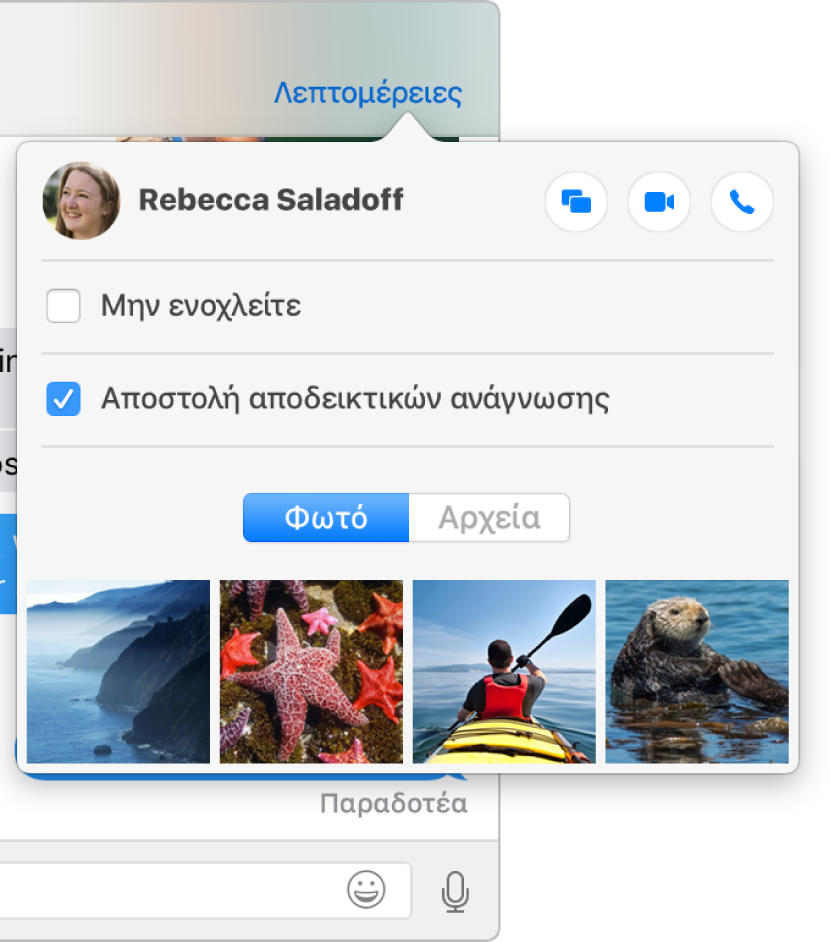This screenshot has width=830, height=942.
Task: Start an audio phone call
Action: (x=742, y=202)
